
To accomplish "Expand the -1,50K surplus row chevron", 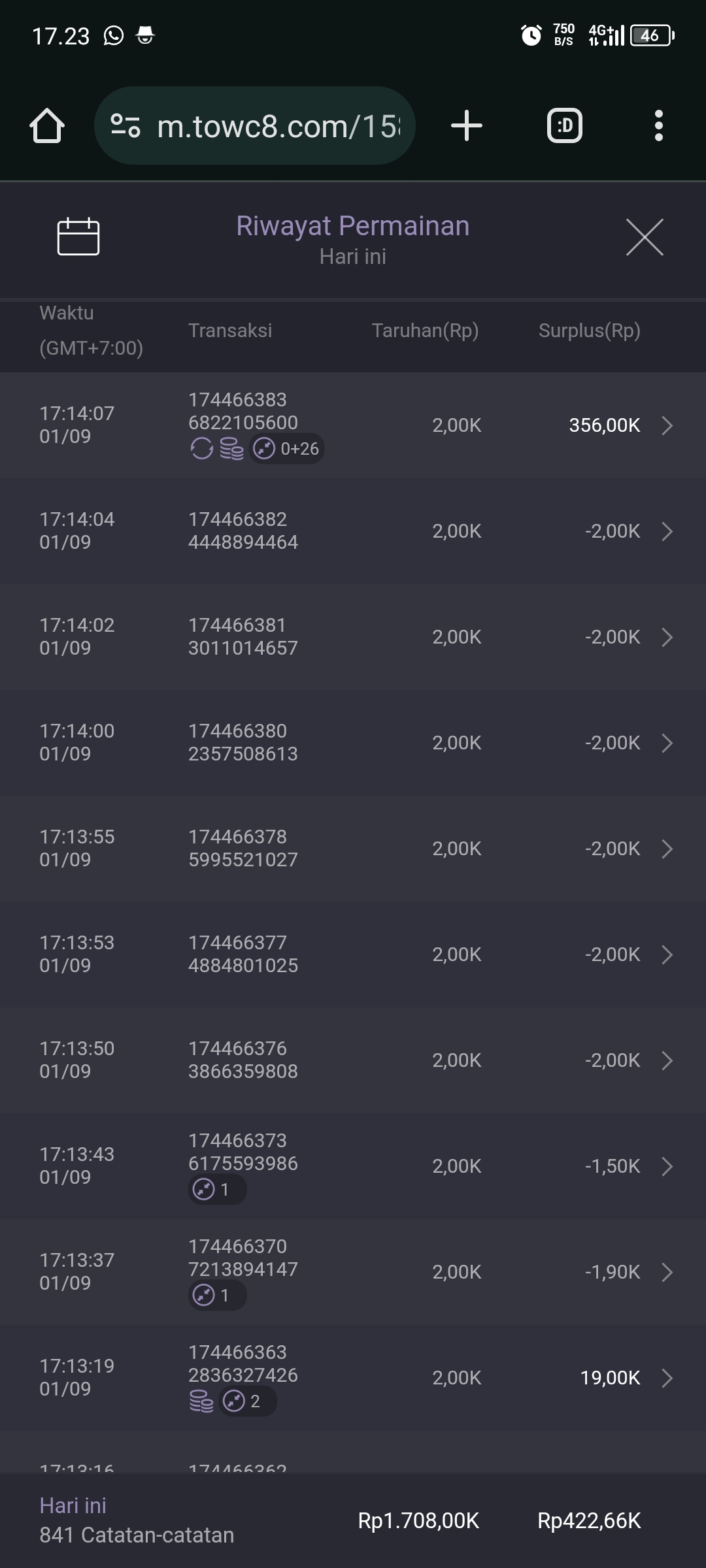I will coord(667,1166).
